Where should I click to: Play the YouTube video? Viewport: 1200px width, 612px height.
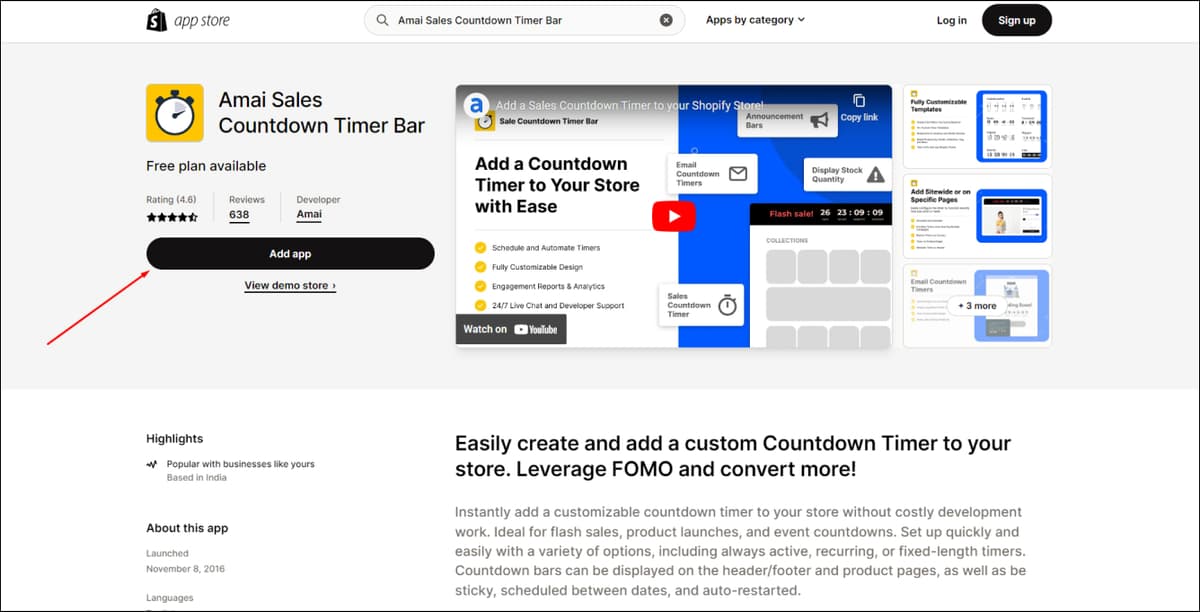pos(674,216)
